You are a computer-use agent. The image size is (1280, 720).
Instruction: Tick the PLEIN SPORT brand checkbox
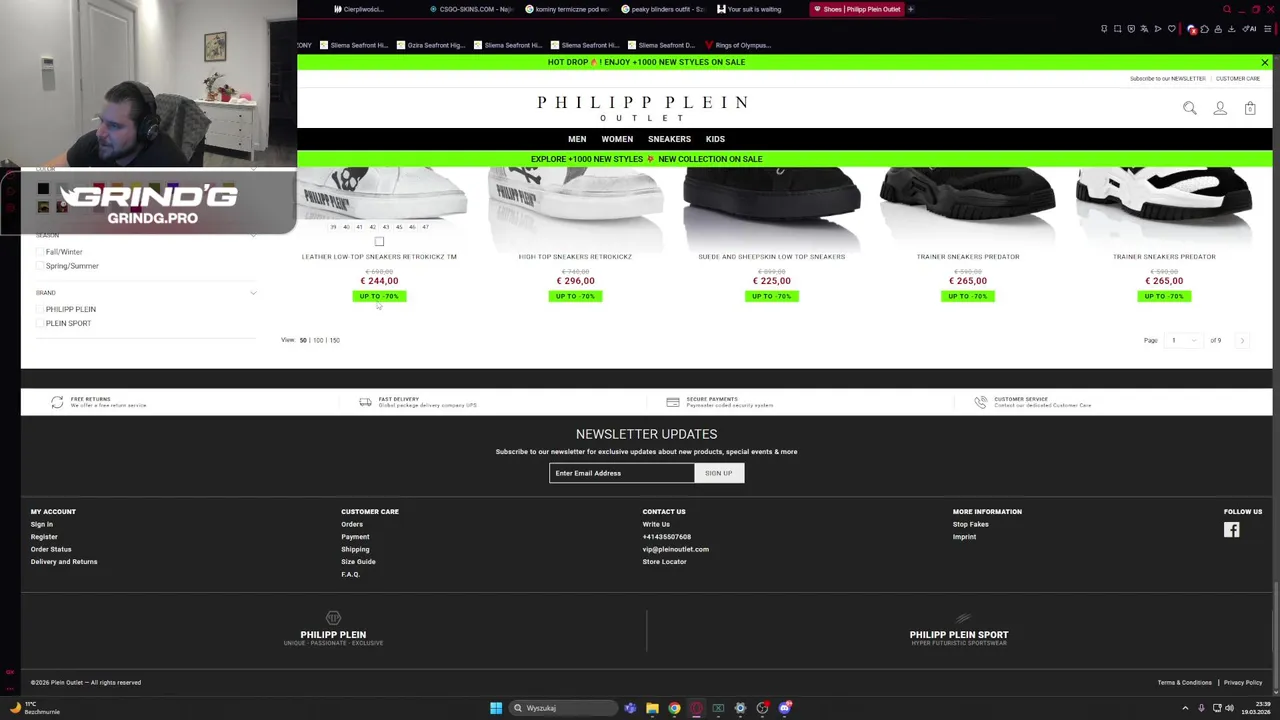pyautogui.click(x=41, y=323)
